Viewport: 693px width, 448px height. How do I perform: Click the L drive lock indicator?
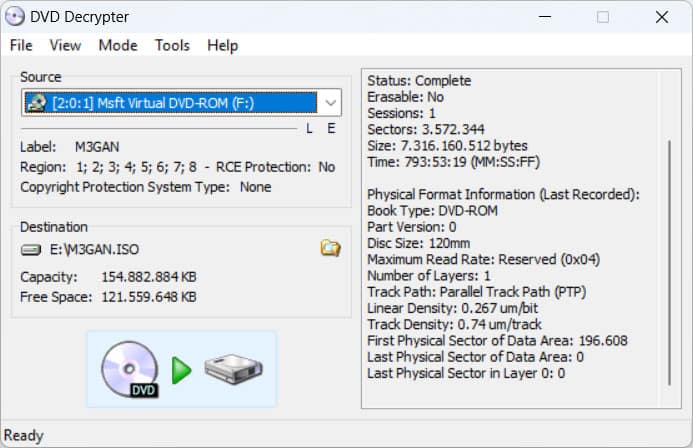(309, 129)
